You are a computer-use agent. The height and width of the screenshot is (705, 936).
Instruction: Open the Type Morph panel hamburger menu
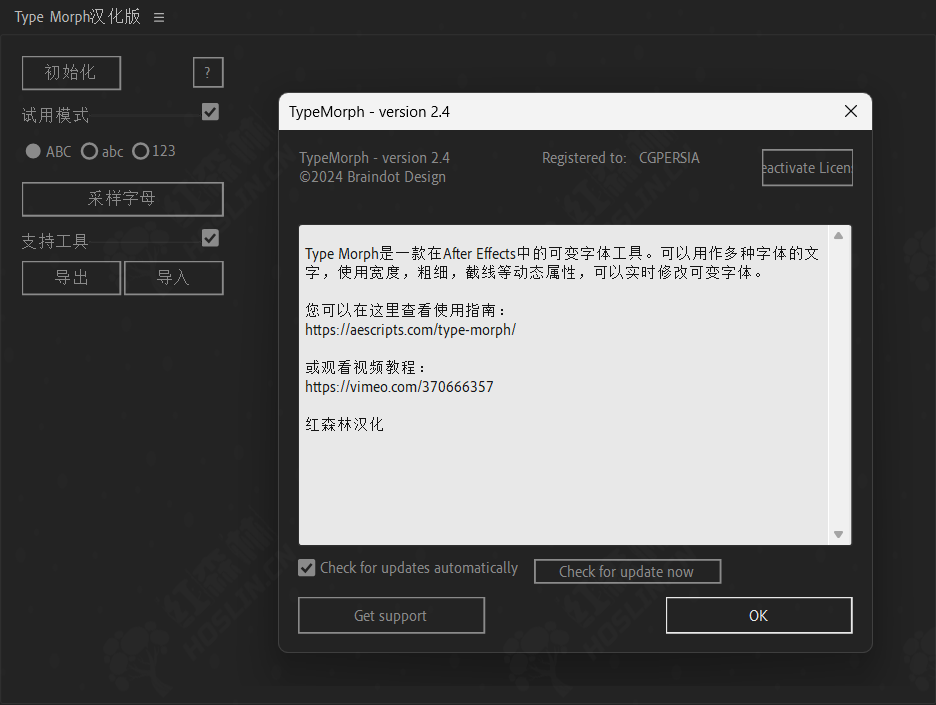tap(159, 17)
